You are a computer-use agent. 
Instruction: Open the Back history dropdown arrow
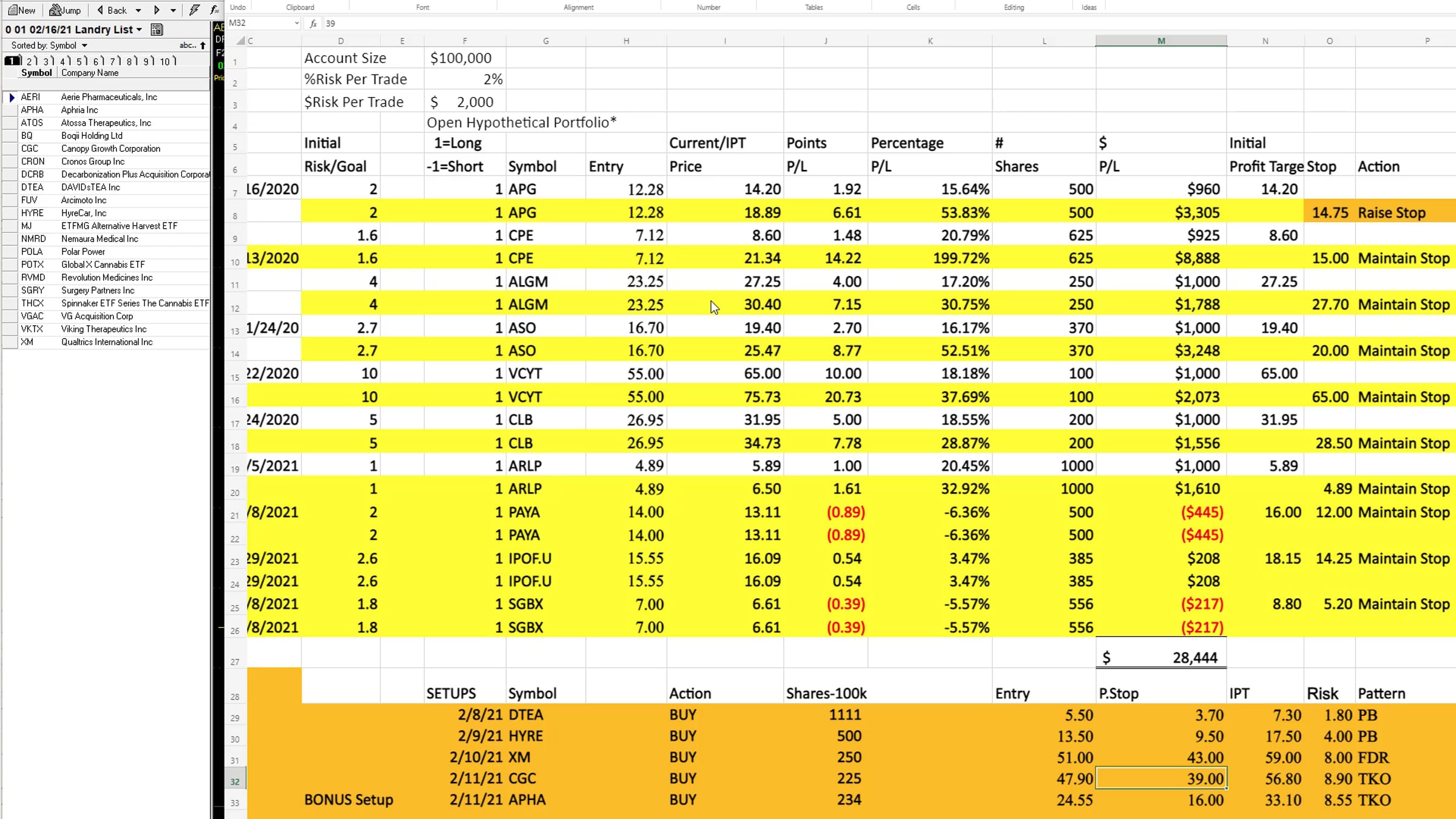138,10
